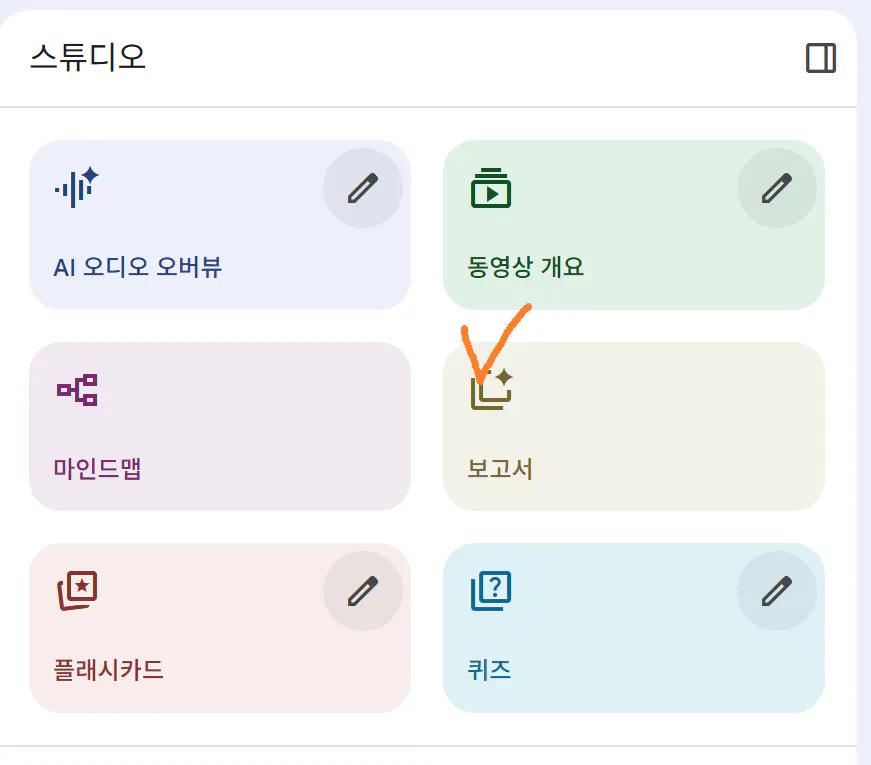Select the 플래시카드 stacked cards icon

click(77, 590)
